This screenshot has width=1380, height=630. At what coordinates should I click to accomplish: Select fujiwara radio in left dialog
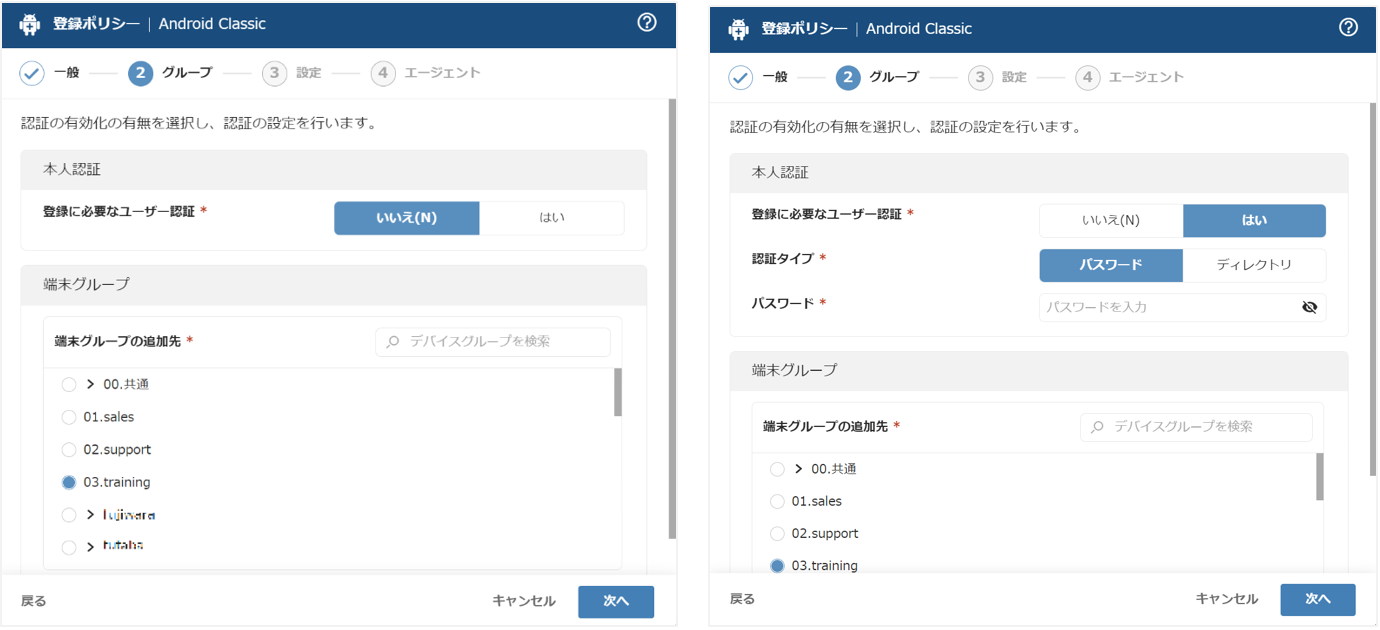68,515
